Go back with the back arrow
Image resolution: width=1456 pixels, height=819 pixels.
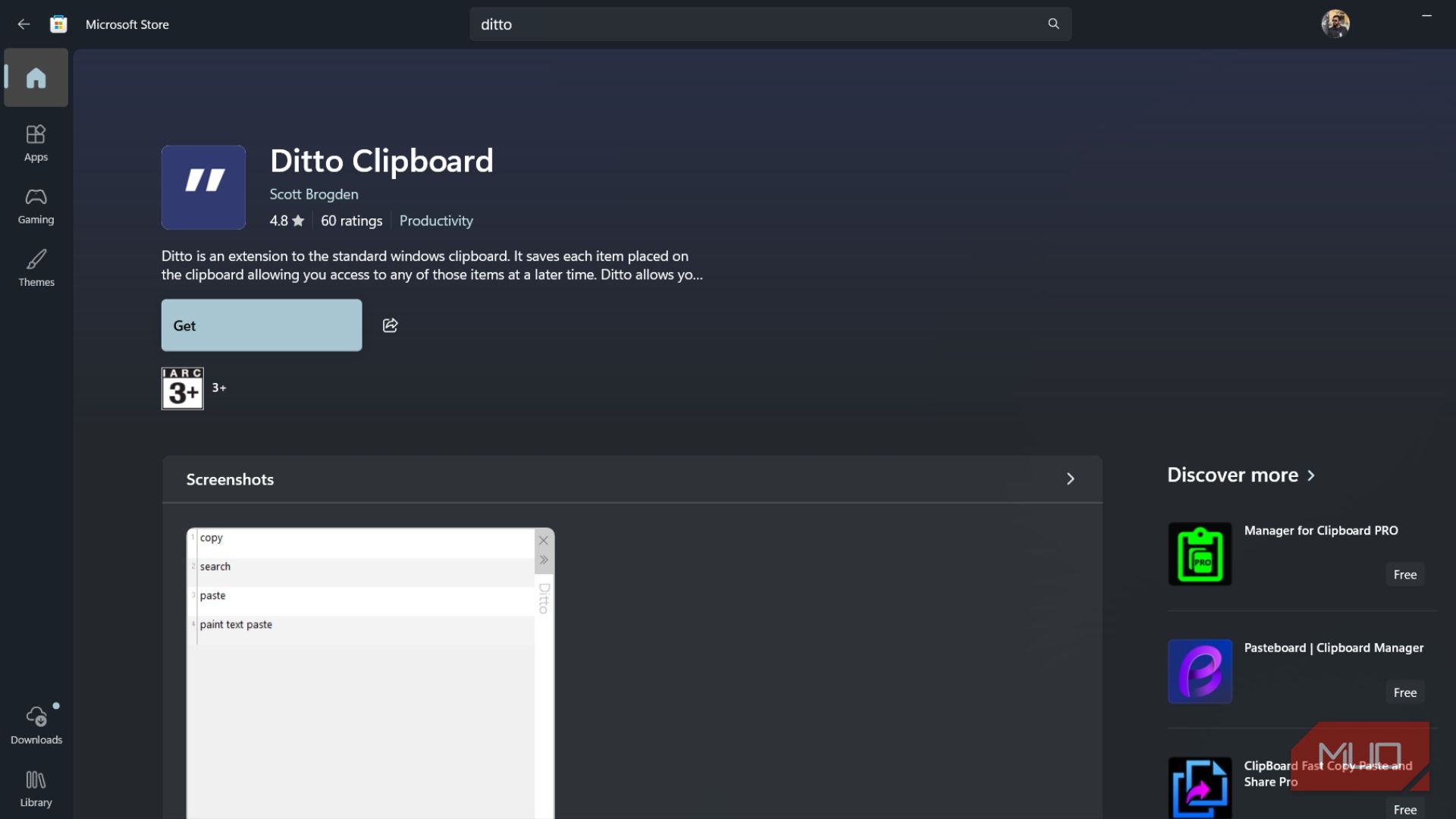point(24,24)
